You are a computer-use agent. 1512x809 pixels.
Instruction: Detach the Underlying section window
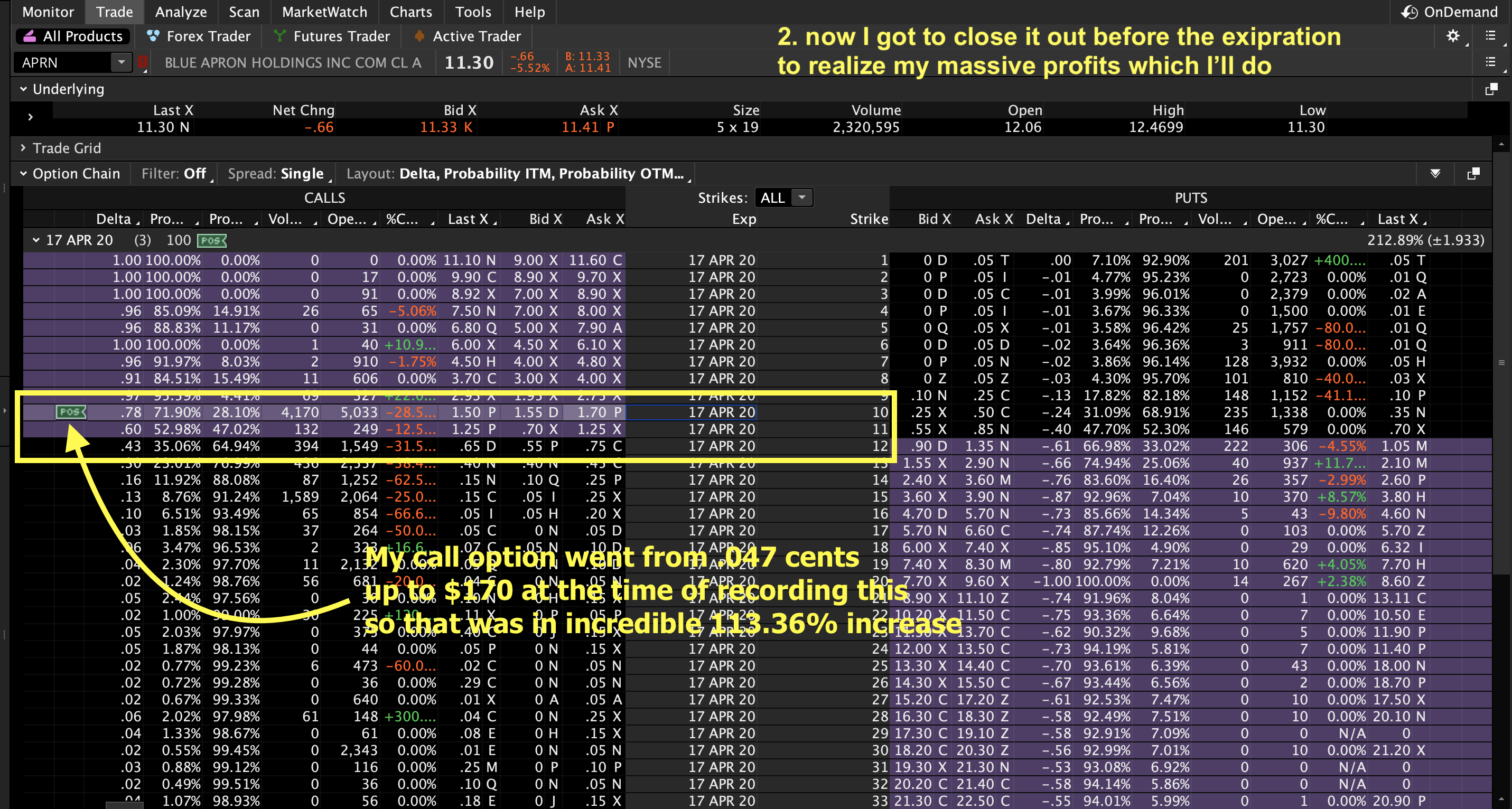[x=1491, y=89]
